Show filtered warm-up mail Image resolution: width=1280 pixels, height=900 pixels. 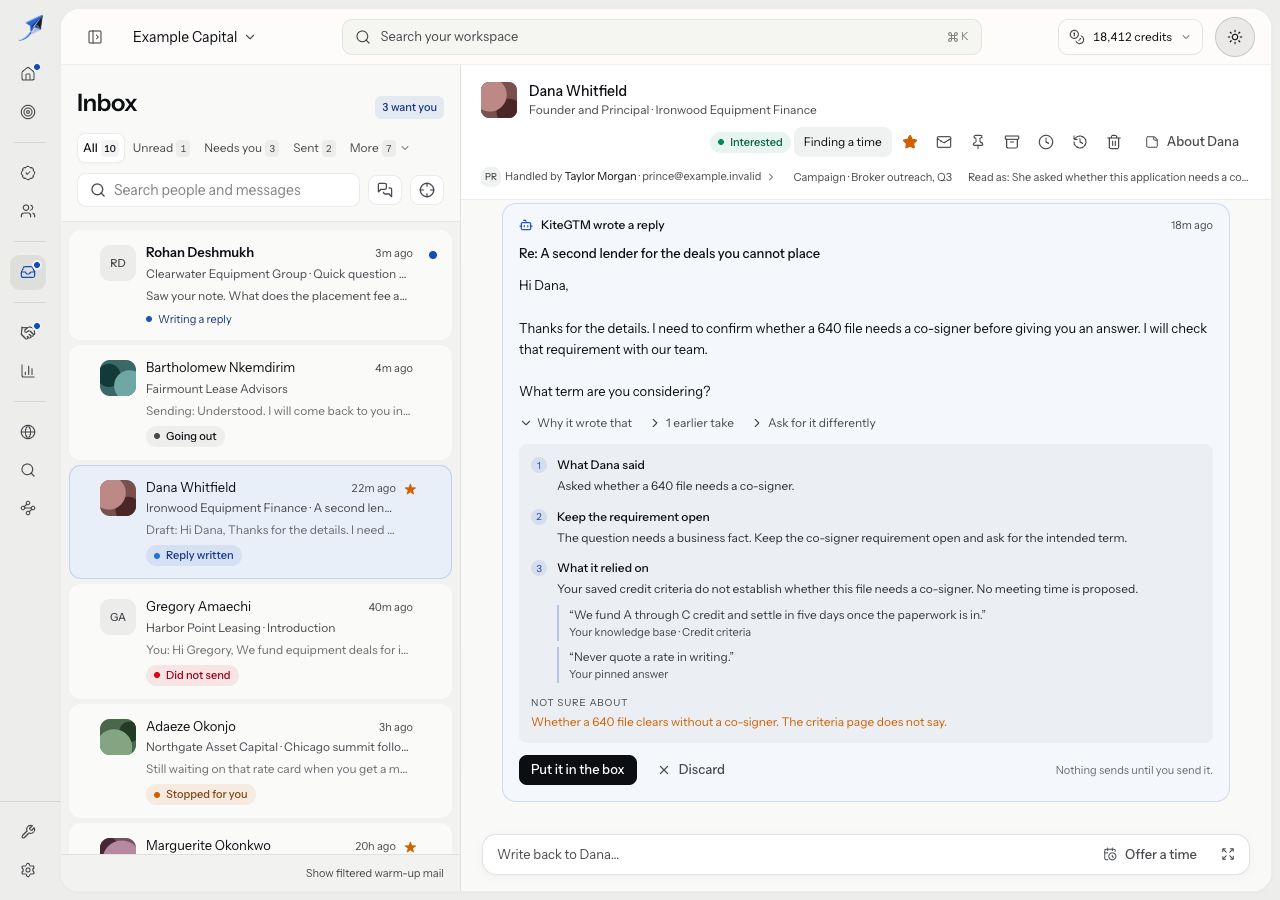(375, 873)
